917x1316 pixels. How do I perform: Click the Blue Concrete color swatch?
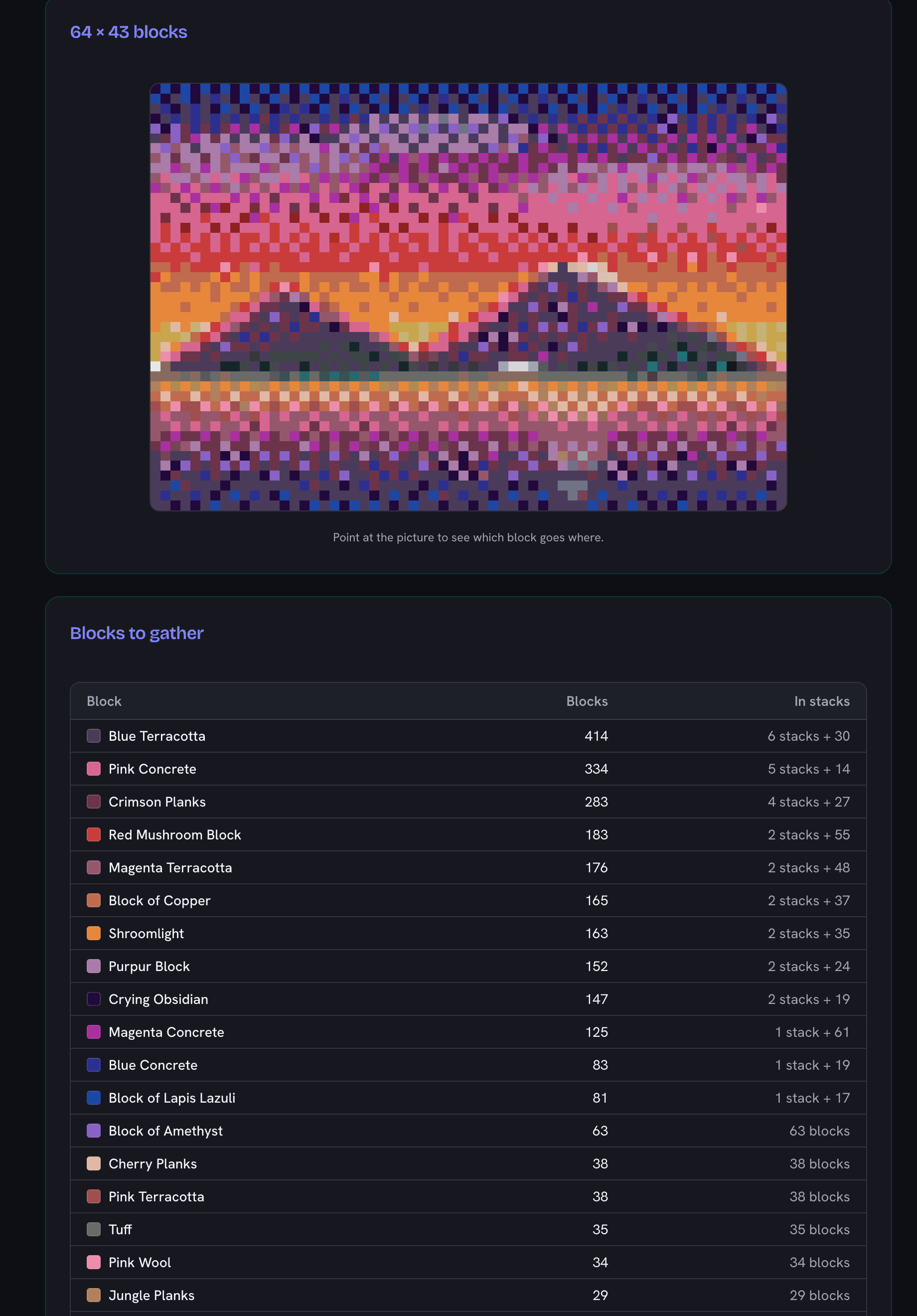(93, 1065)
